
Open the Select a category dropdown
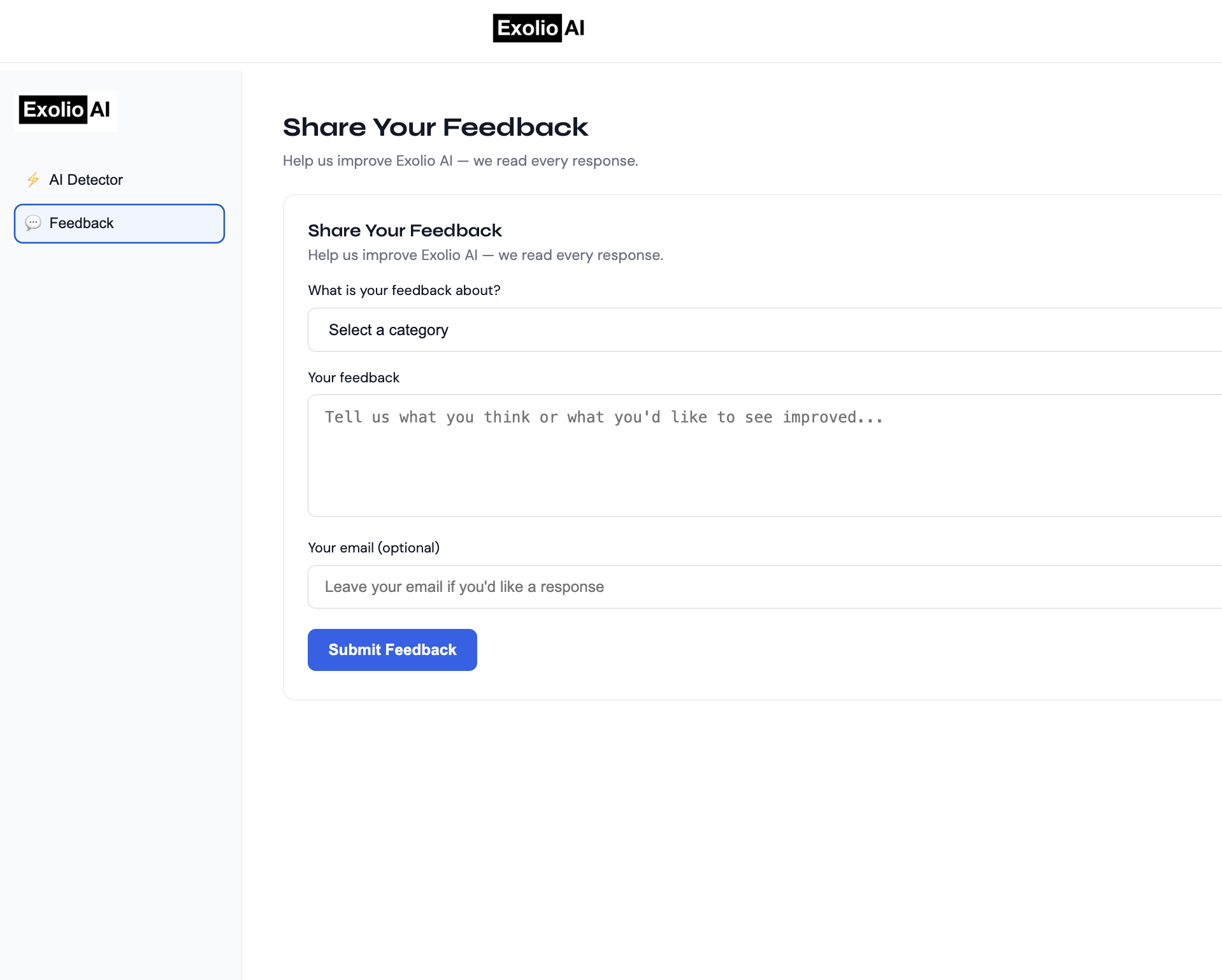pos(765,330)
